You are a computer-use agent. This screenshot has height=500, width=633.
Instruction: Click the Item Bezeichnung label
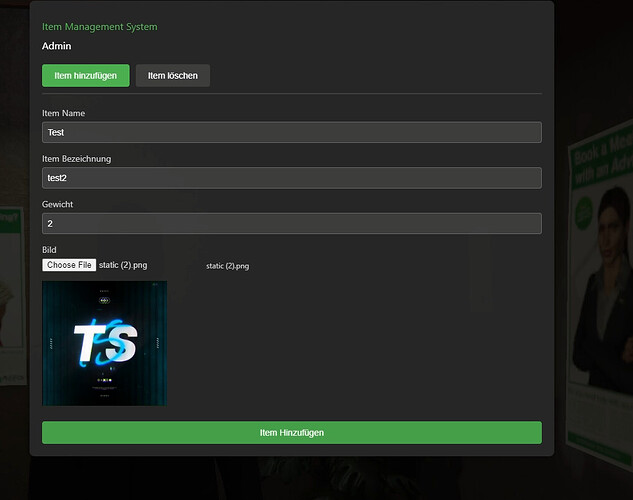77,159
